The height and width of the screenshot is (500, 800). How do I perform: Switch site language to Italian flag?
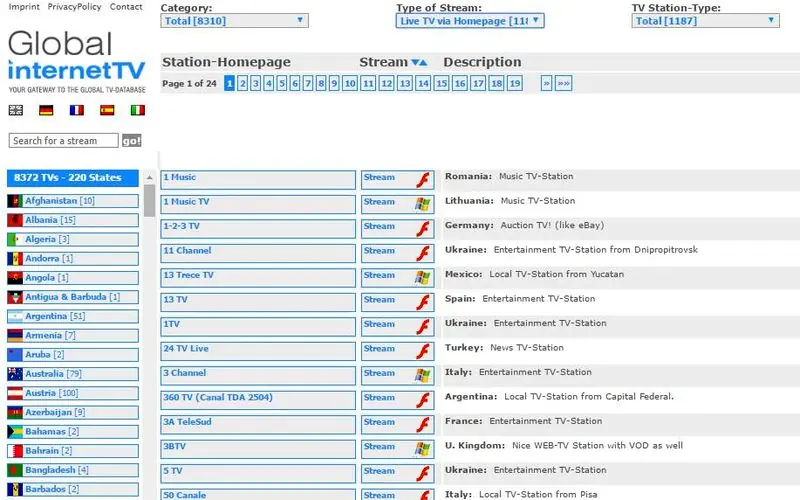coord(138,110)
